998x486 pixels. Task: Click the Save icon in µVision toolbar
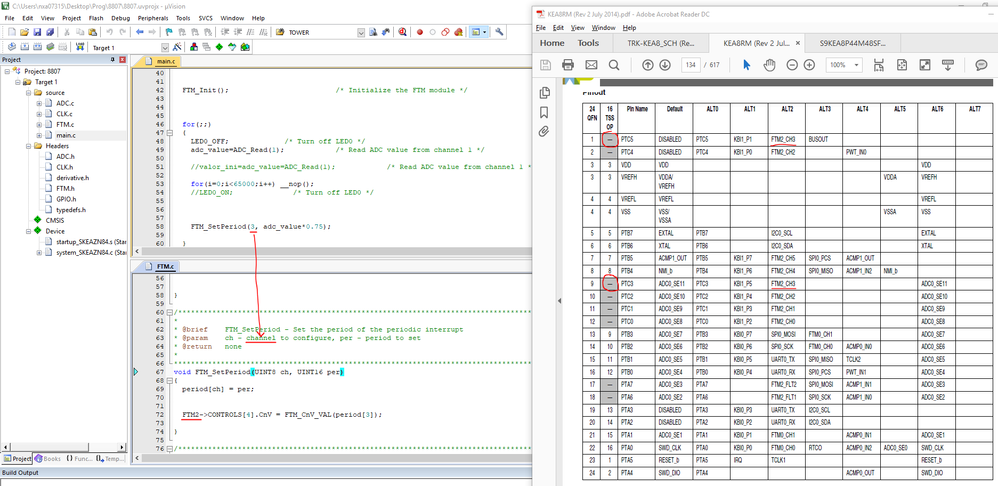[x=37, y=32]
